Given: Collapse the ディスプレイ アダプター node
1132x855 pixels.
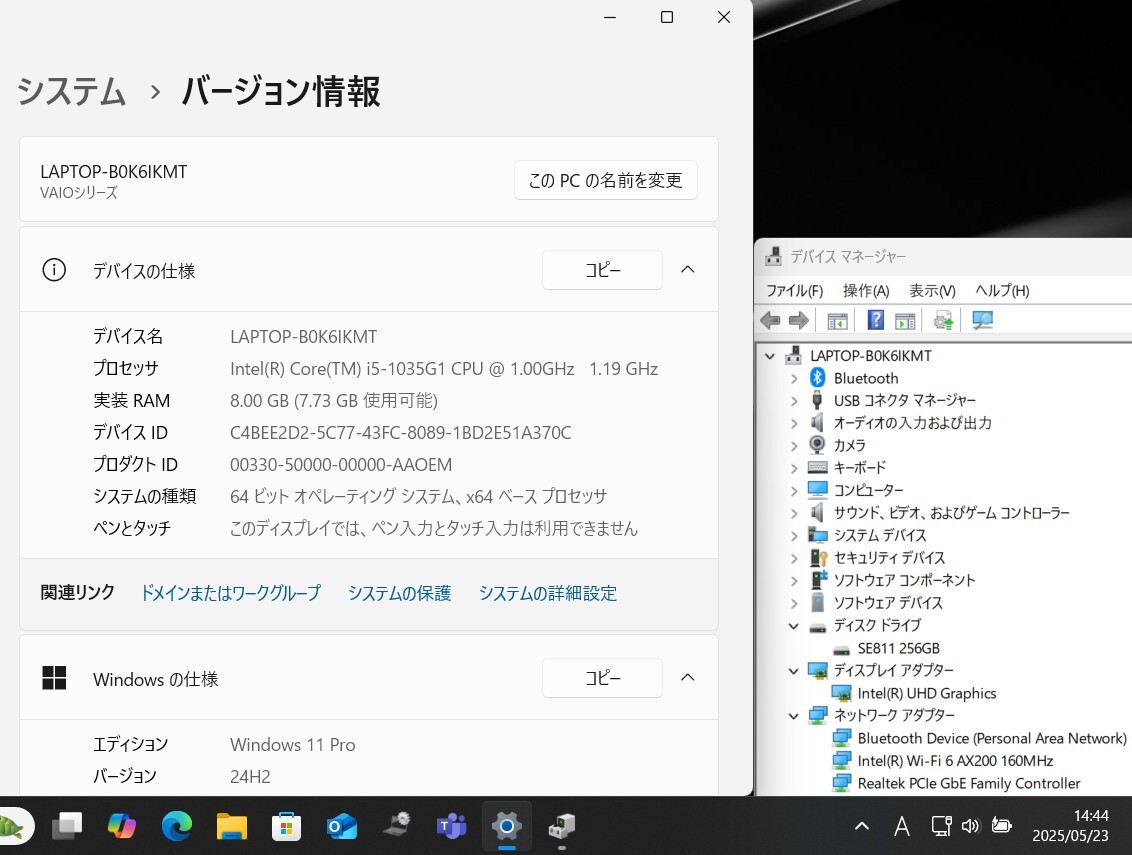Looking at the screenshot, I should coord(794,671).
